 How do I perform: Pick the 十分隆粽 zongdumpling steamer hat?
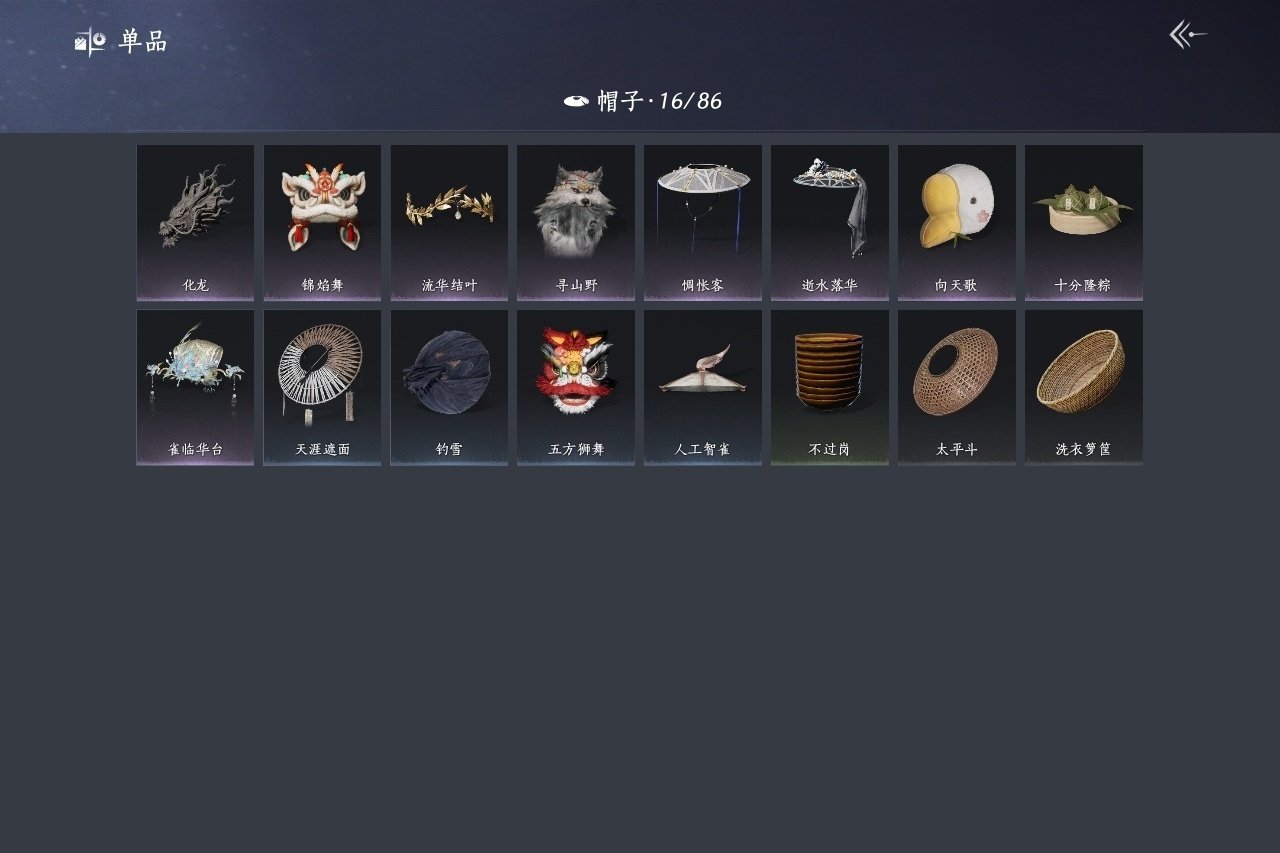pyautogui.click(x=1084, y=223)
